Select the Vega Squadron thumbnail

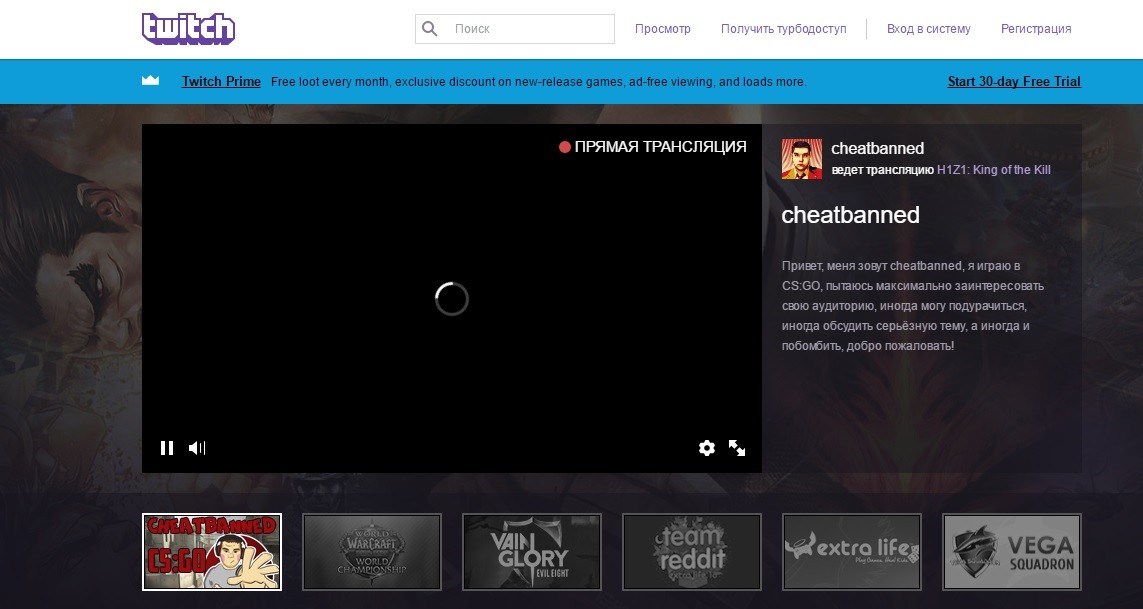[x=1012, y=551]
